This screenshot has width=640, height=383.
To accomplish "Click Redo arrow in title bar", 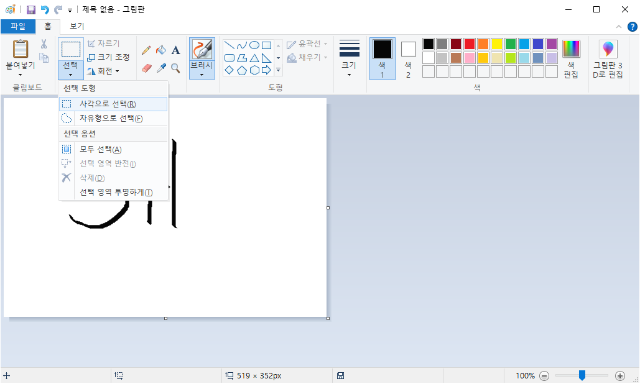I will tap(58, 9).
